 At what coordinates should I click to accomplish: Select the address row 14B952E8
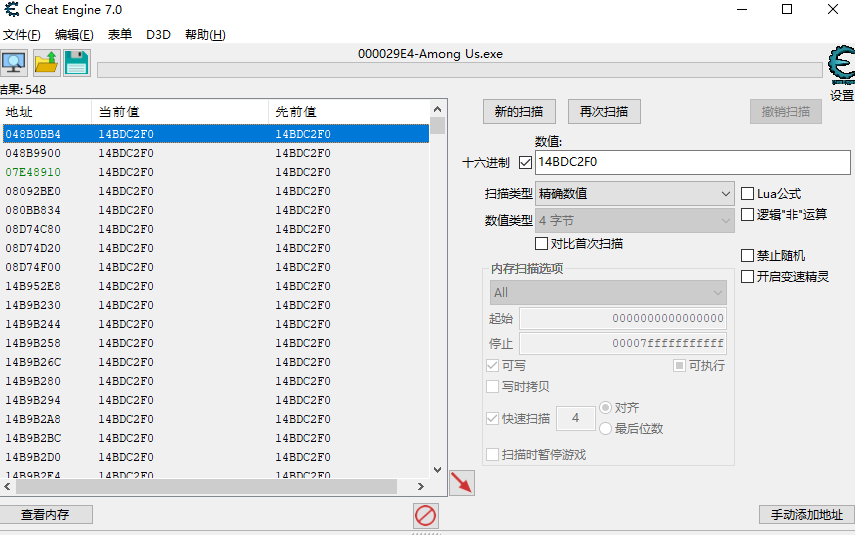click(x=216, y=286)
